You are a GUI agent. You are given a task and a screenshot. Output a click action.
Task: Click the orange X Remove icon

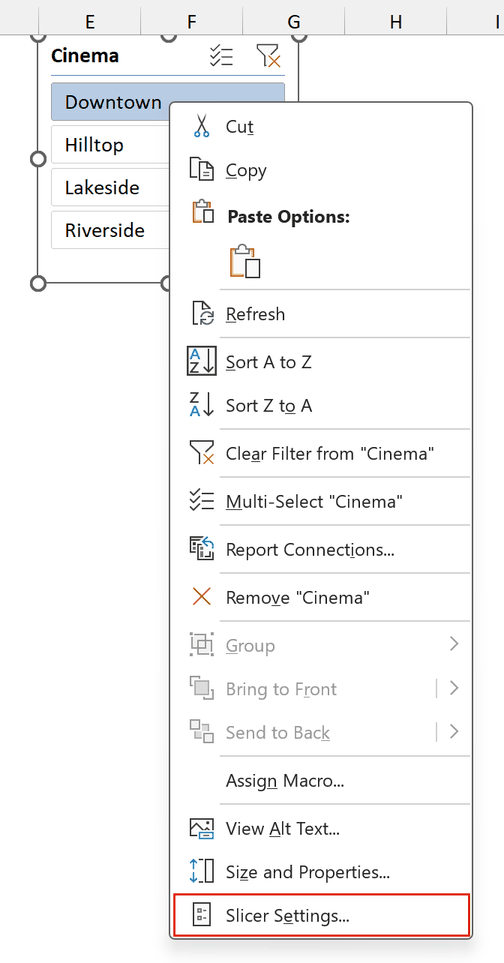201,596
